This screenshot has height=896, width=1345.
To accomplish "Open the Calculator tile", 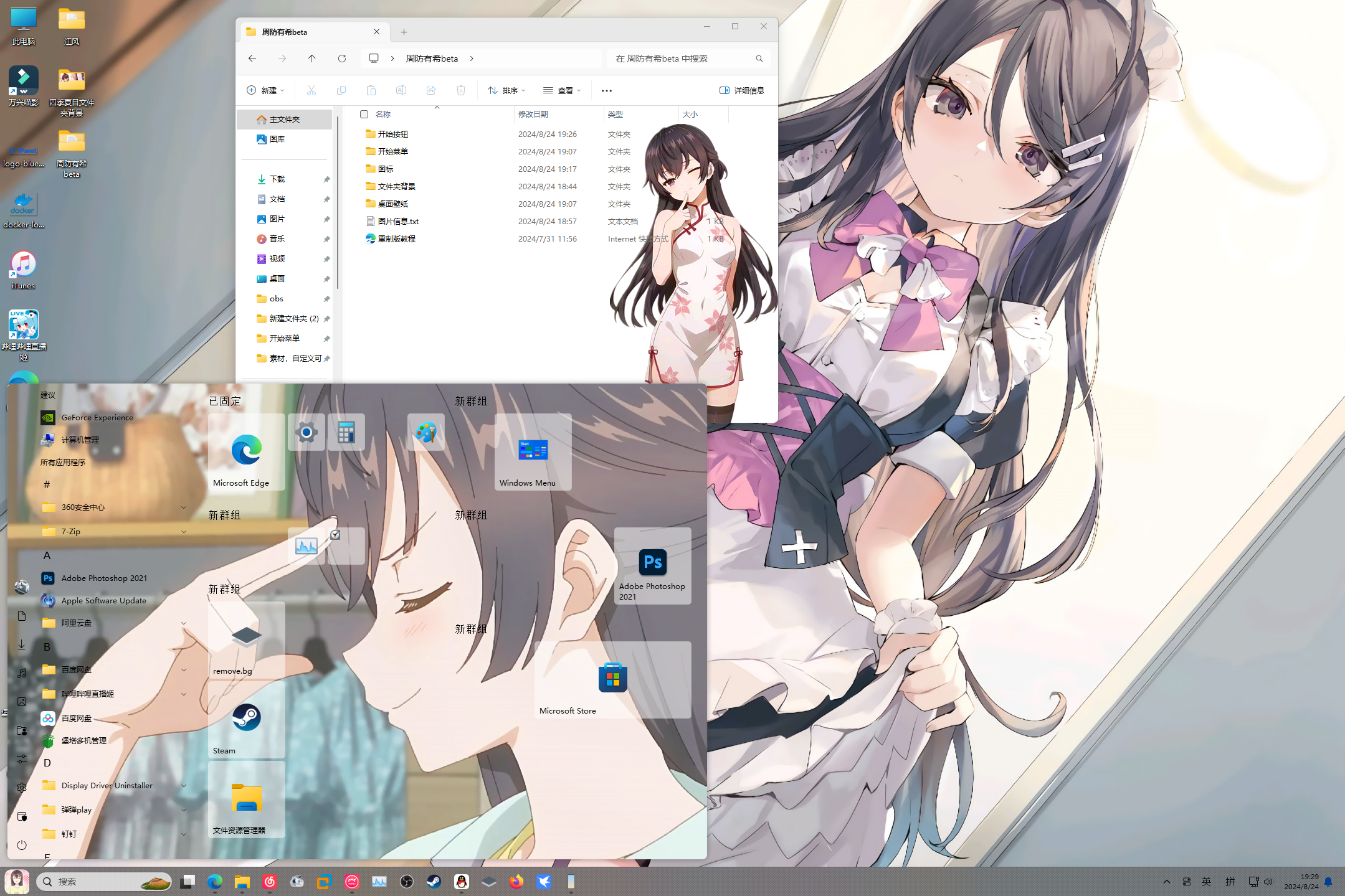I will point(346,432).
